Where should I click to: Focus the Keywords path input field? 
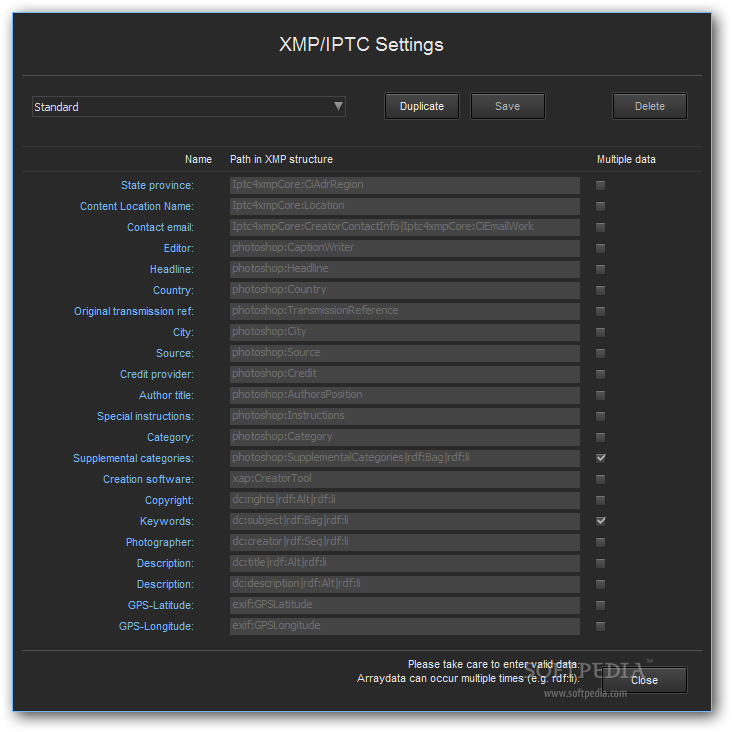[x=405, y=521]
